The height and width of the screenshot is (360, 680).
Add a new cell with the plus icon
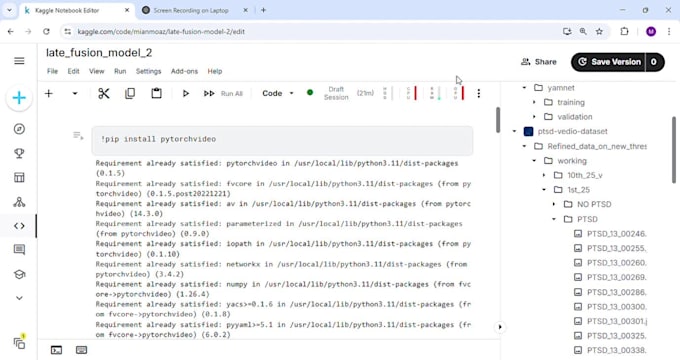[x=49, y=93]
